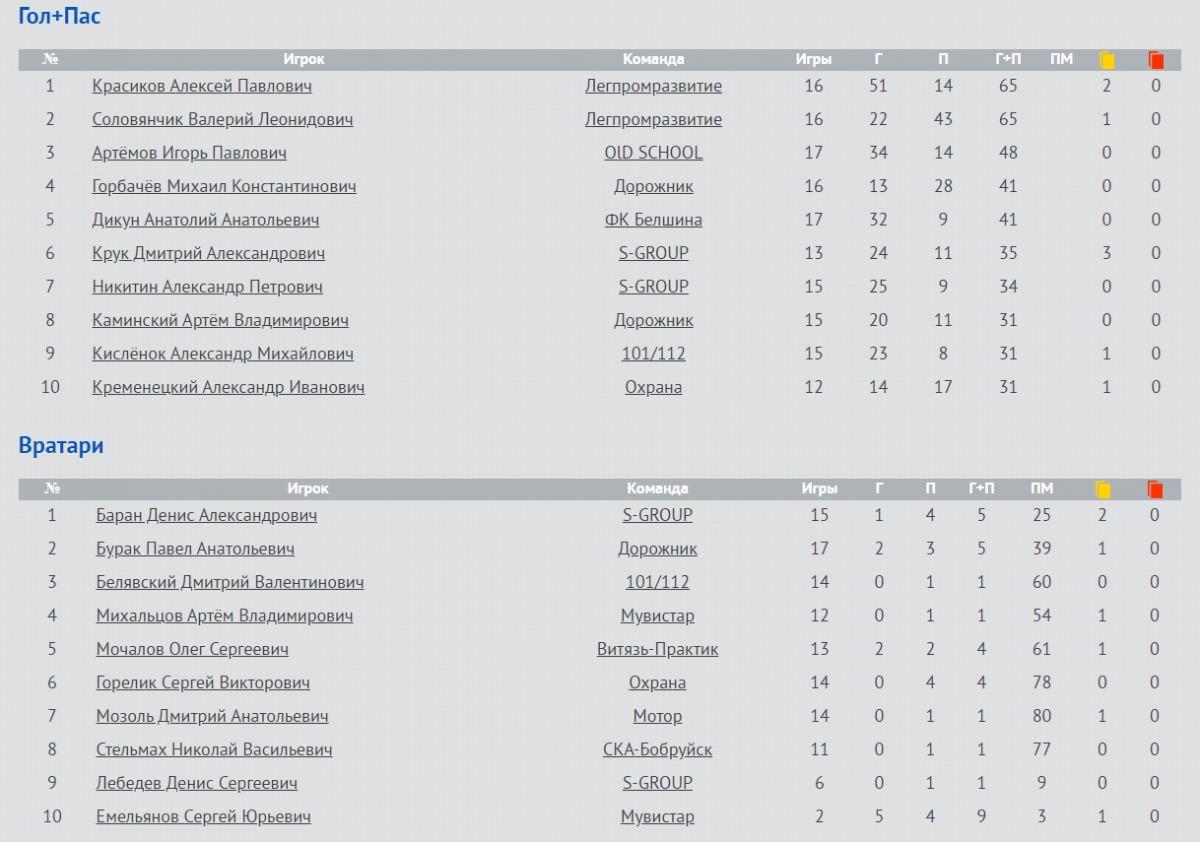1200x842 pixels.
Task: Click the yellow card icon in Гол+Пас table header
Action: 1107,60
